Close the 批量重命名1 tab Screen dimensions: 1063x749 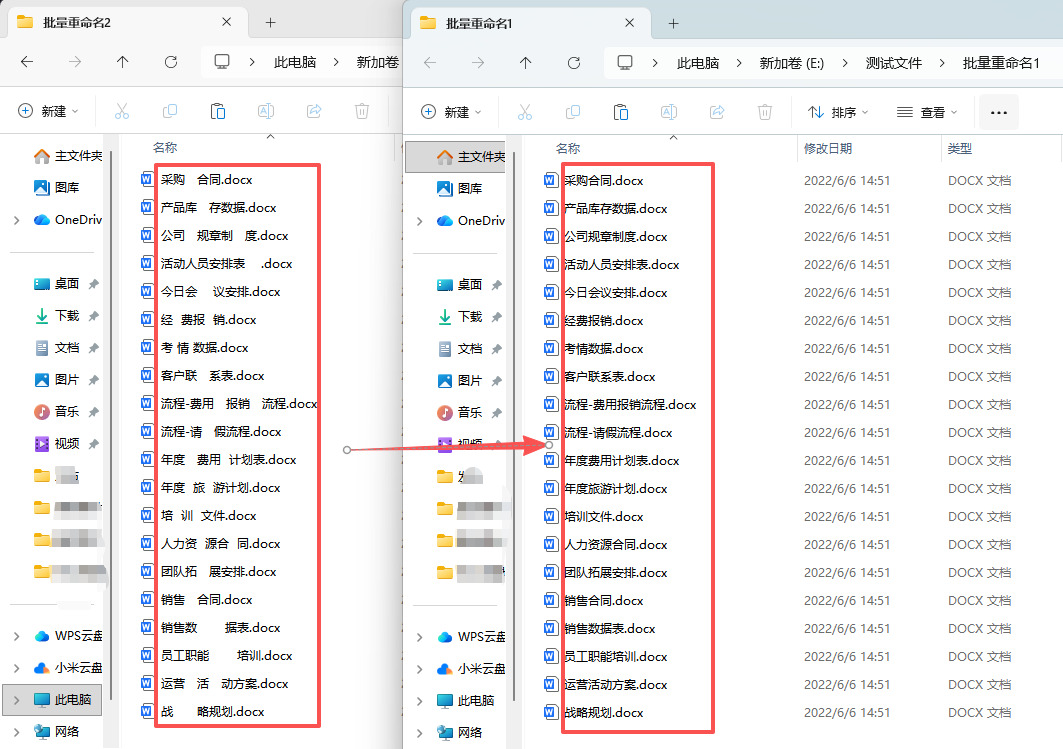pos(630,23)
